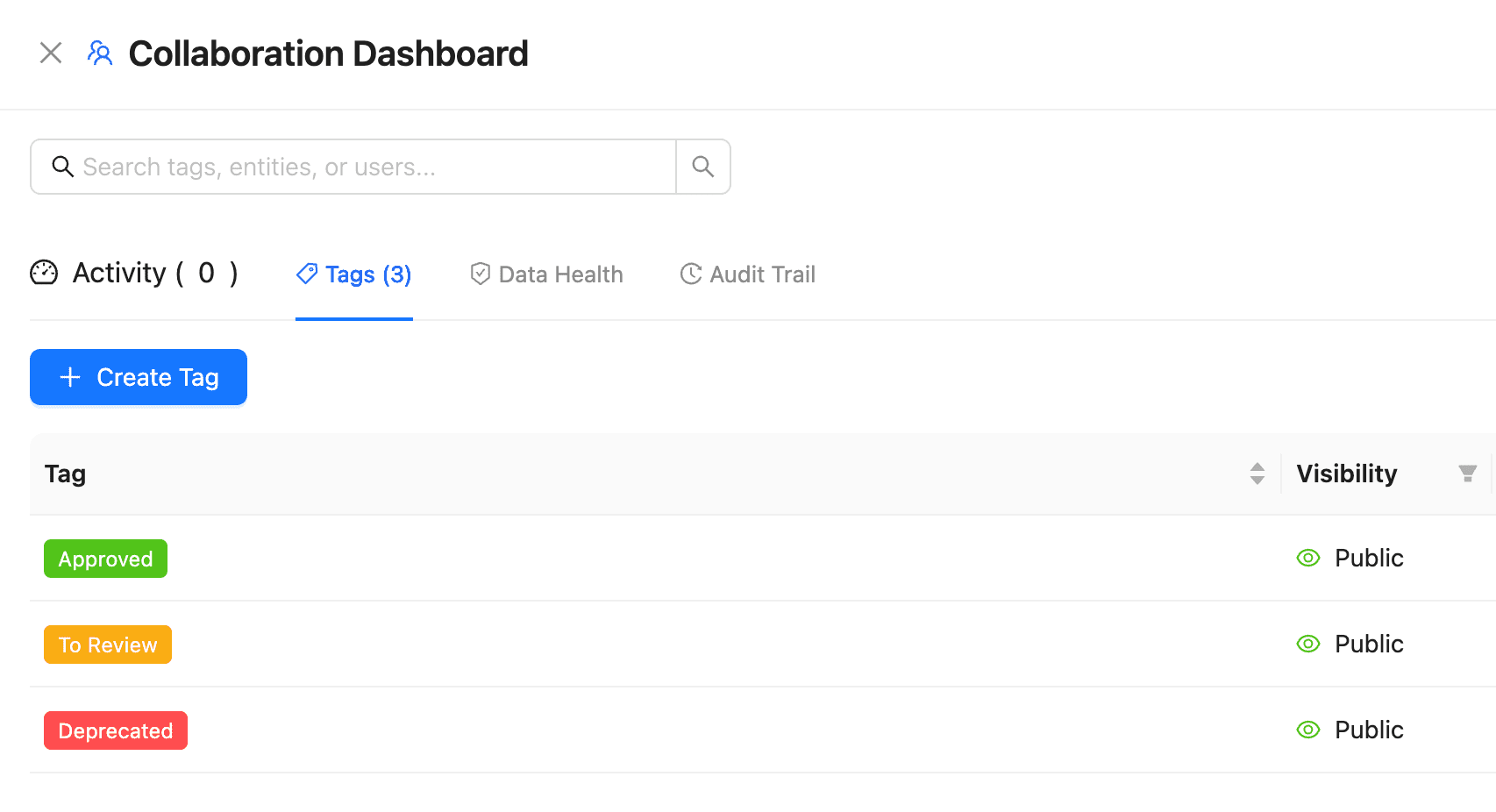Sort the Tag column using sorter arrows
Screen dimensions: 1496x812
click(1257, 474)
